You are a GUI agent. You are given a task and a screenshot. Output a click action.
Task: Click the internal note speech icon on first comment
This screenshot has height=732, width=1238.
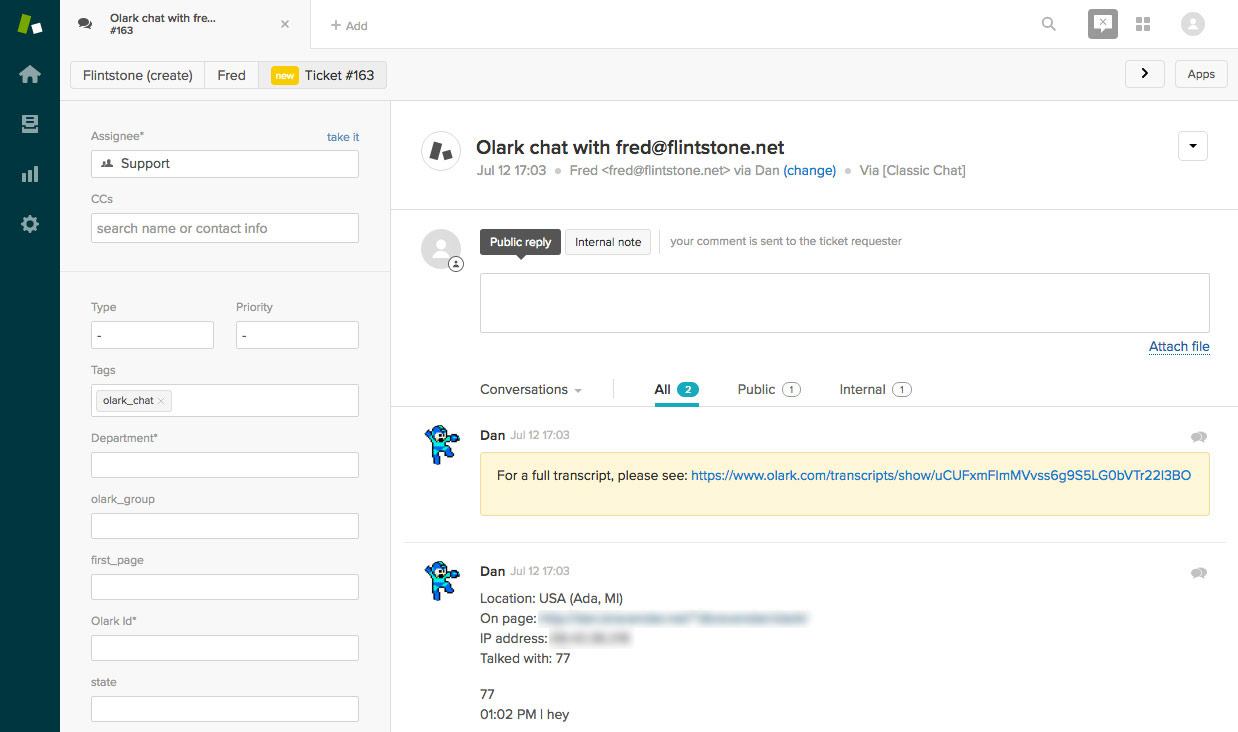tap(1198, 437)
